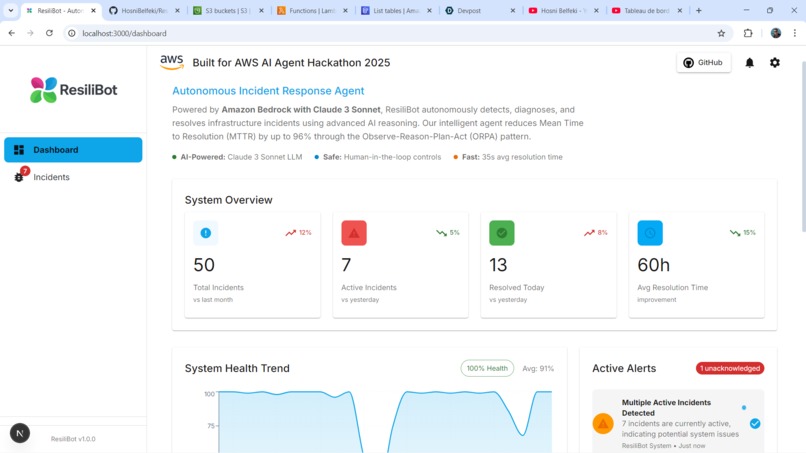The width and height of the screenshot is (806, 453).
Task: Switch to the Functions Lambda tab
Action: coord(313,10)
